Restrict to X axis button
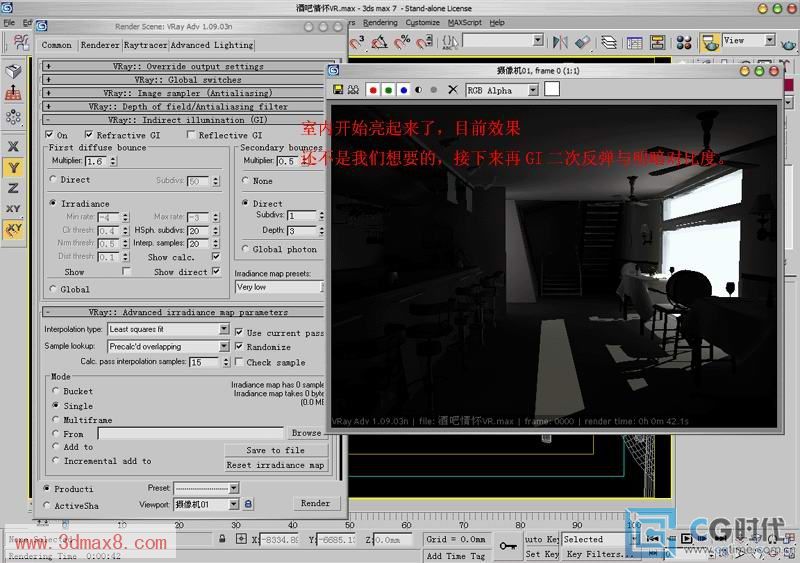Image resolution: width=800 pixels, height=563 pixels. click(x=14, y=146)
